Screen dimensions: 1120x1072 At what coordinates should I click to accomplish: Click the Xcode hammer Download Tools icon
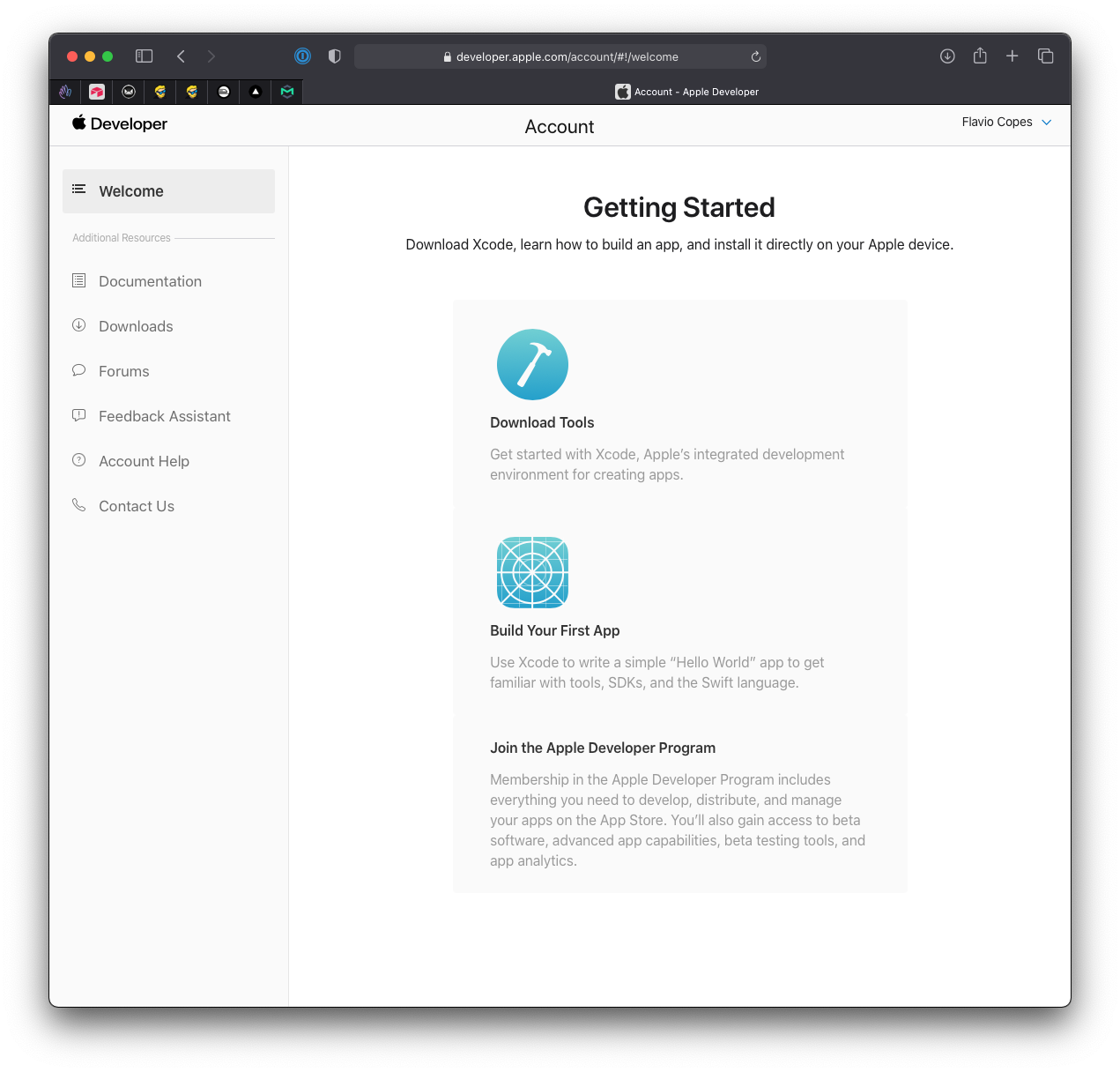pos(532,365)
